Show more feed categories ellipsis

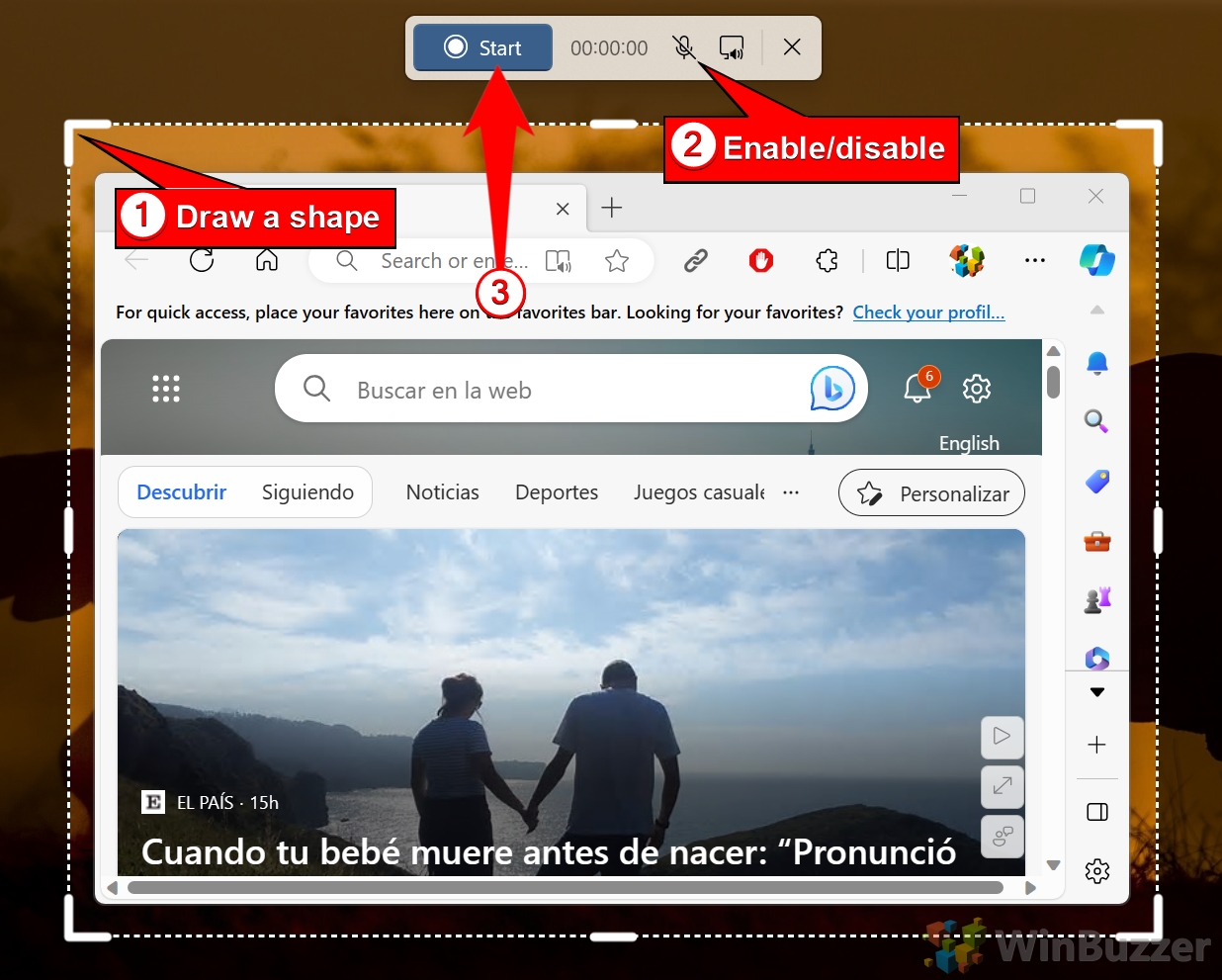791,491
